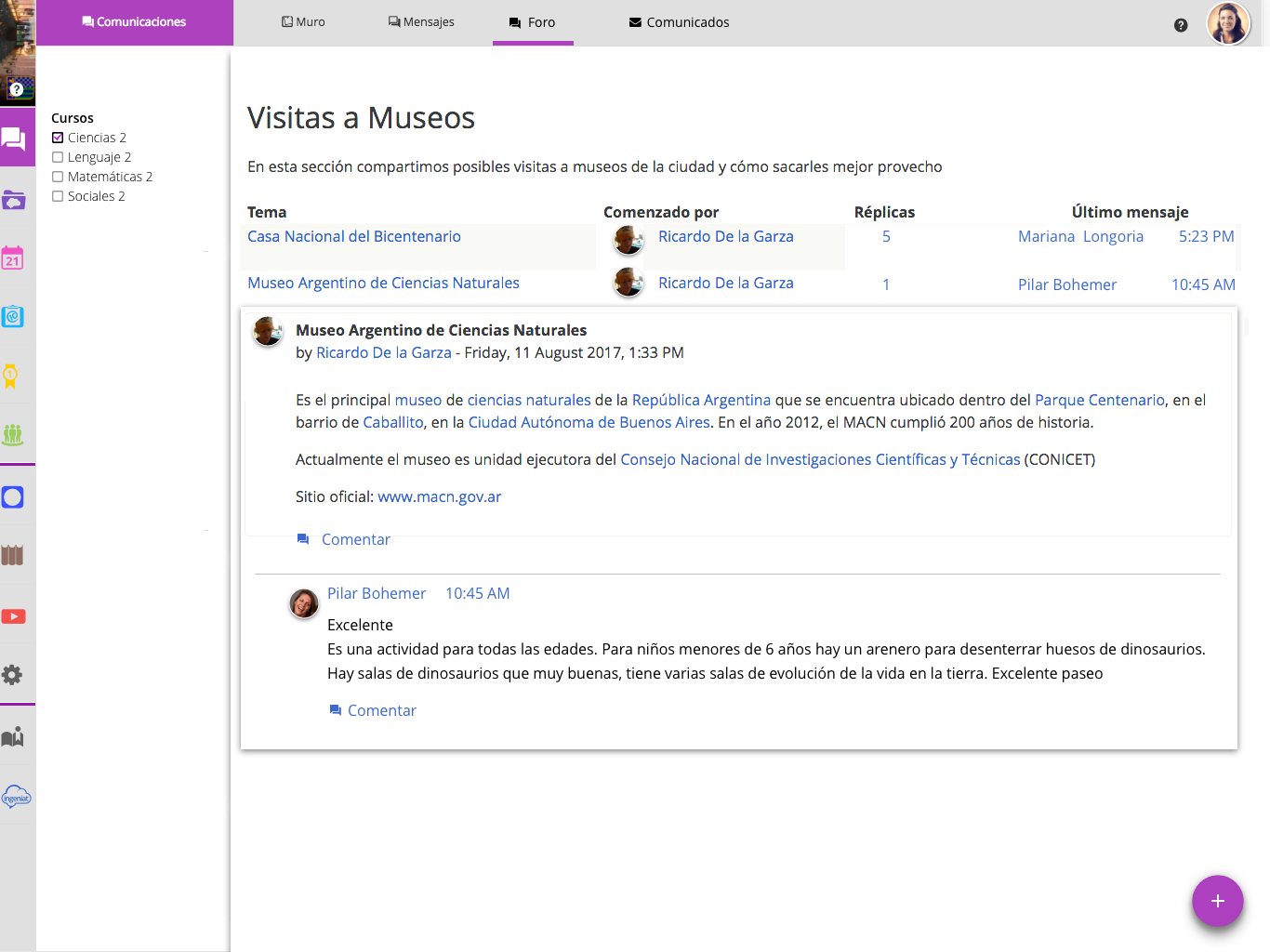Switch to the Muro tab

(x=303, y=22)
